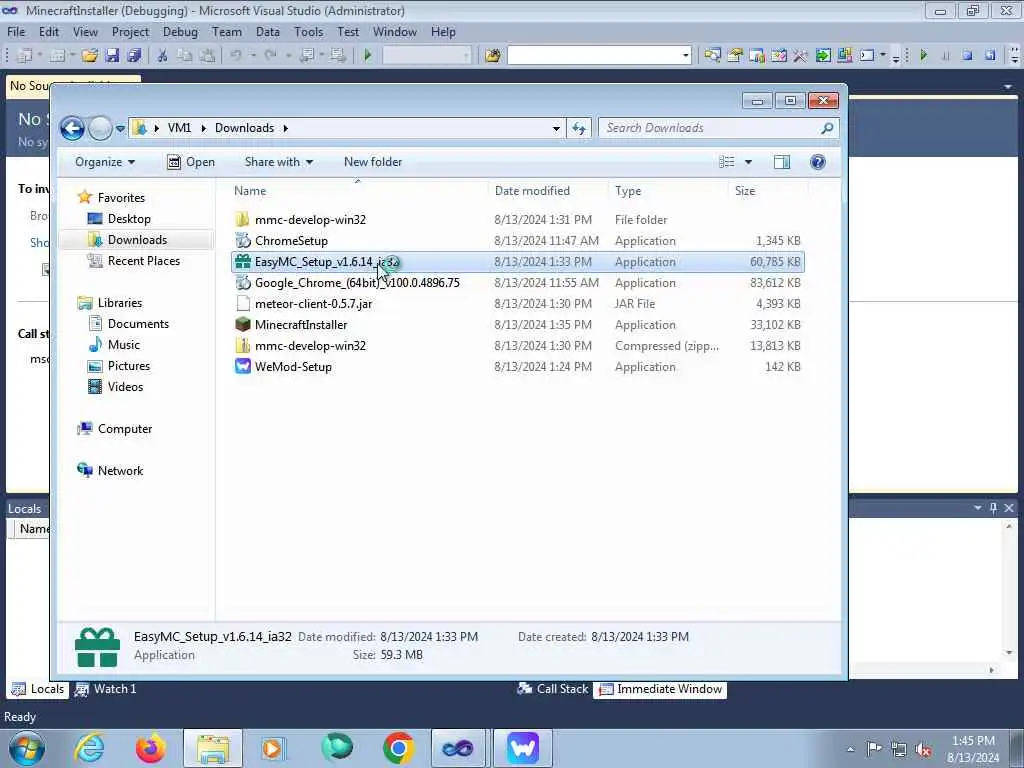This screenshot has width=1024, height=768.
Task: Open Tools menu in Visual Studio
Action: 308,31
